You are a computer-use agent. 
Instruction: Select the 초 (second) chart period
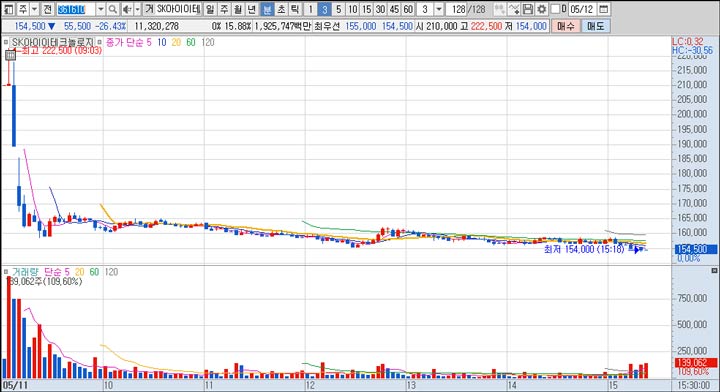281,9
